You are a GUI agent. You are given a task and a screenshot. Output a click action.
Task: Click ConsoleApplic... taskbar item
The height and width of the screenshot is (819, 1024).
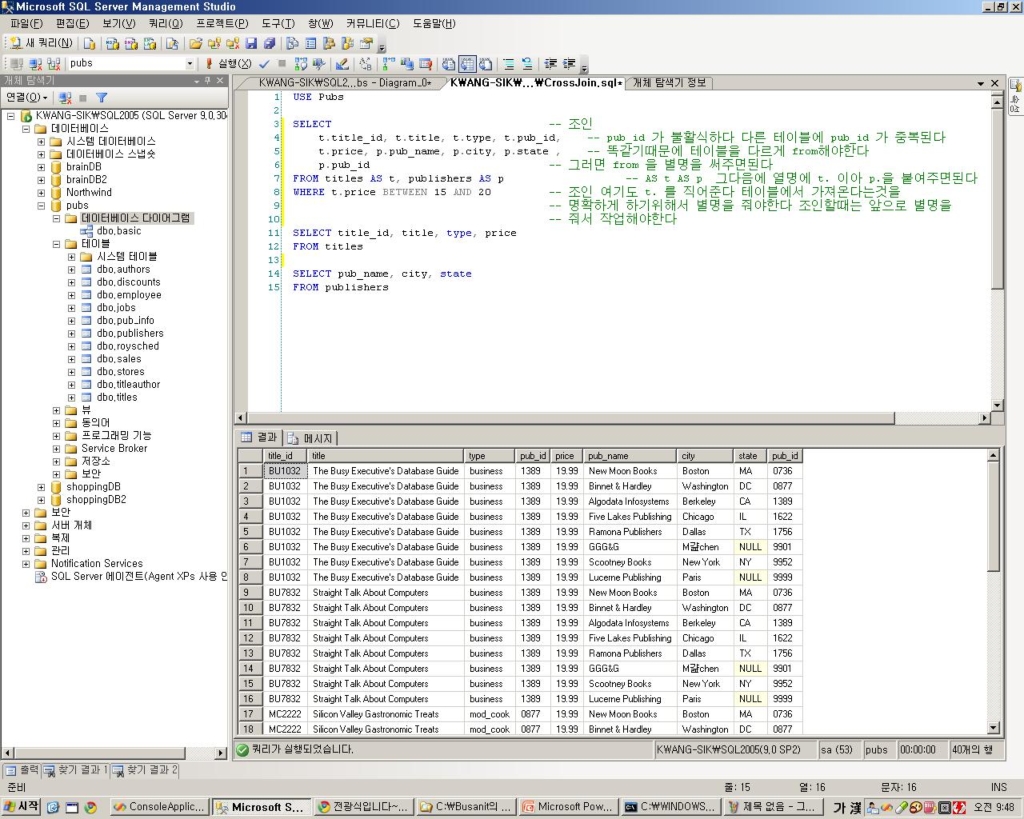coord(159,807)
